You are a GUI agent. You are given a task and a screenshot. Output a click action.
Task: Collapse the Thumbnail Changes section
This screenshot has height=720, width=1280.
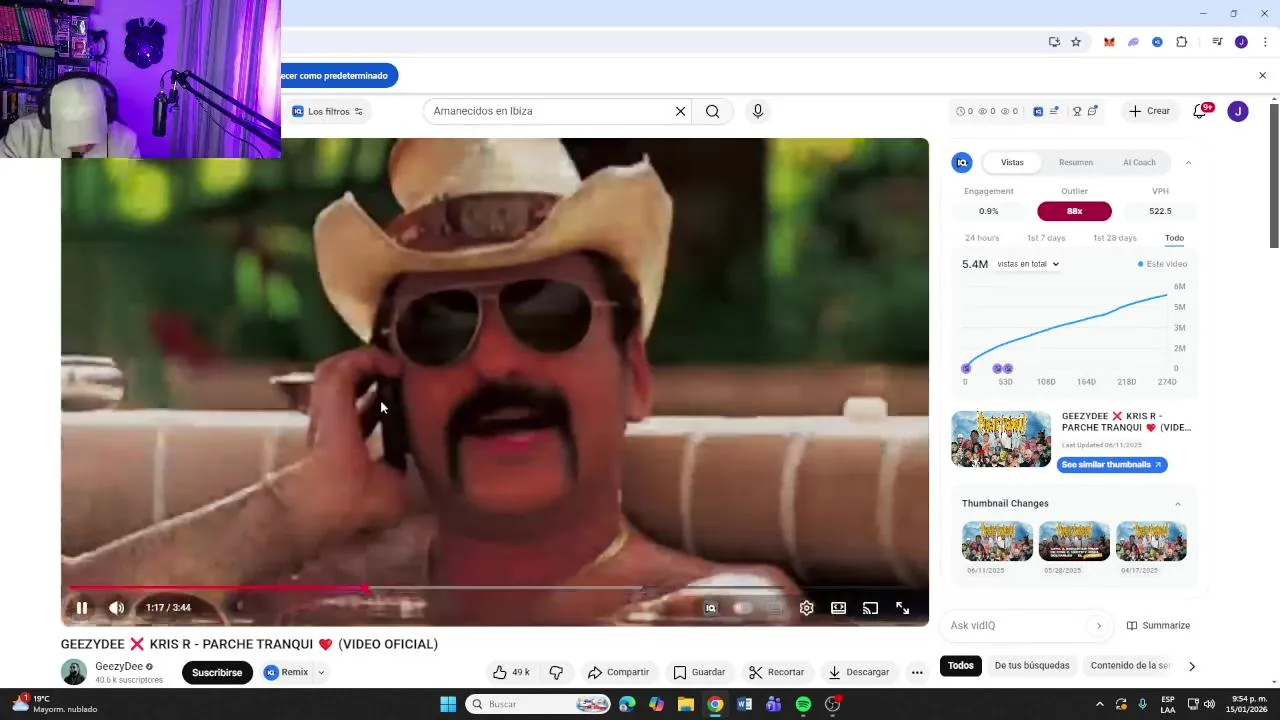click(1177, 503)
